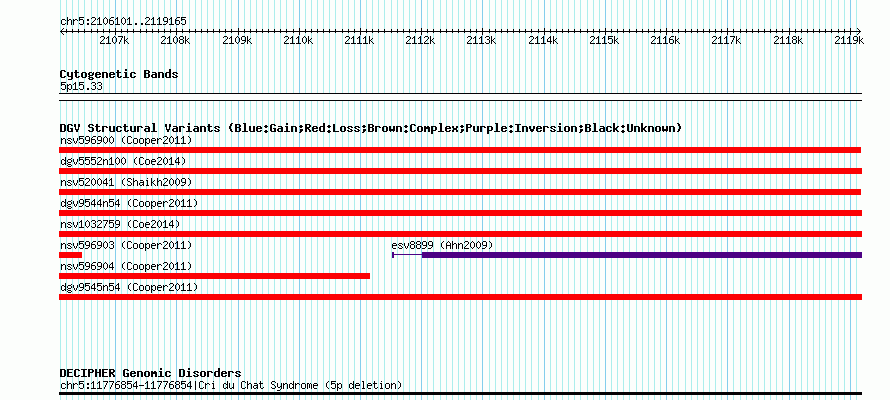890x400 pixels.
Task: Select the dgv9544n54 red variant bar
Action: point(460,213)
